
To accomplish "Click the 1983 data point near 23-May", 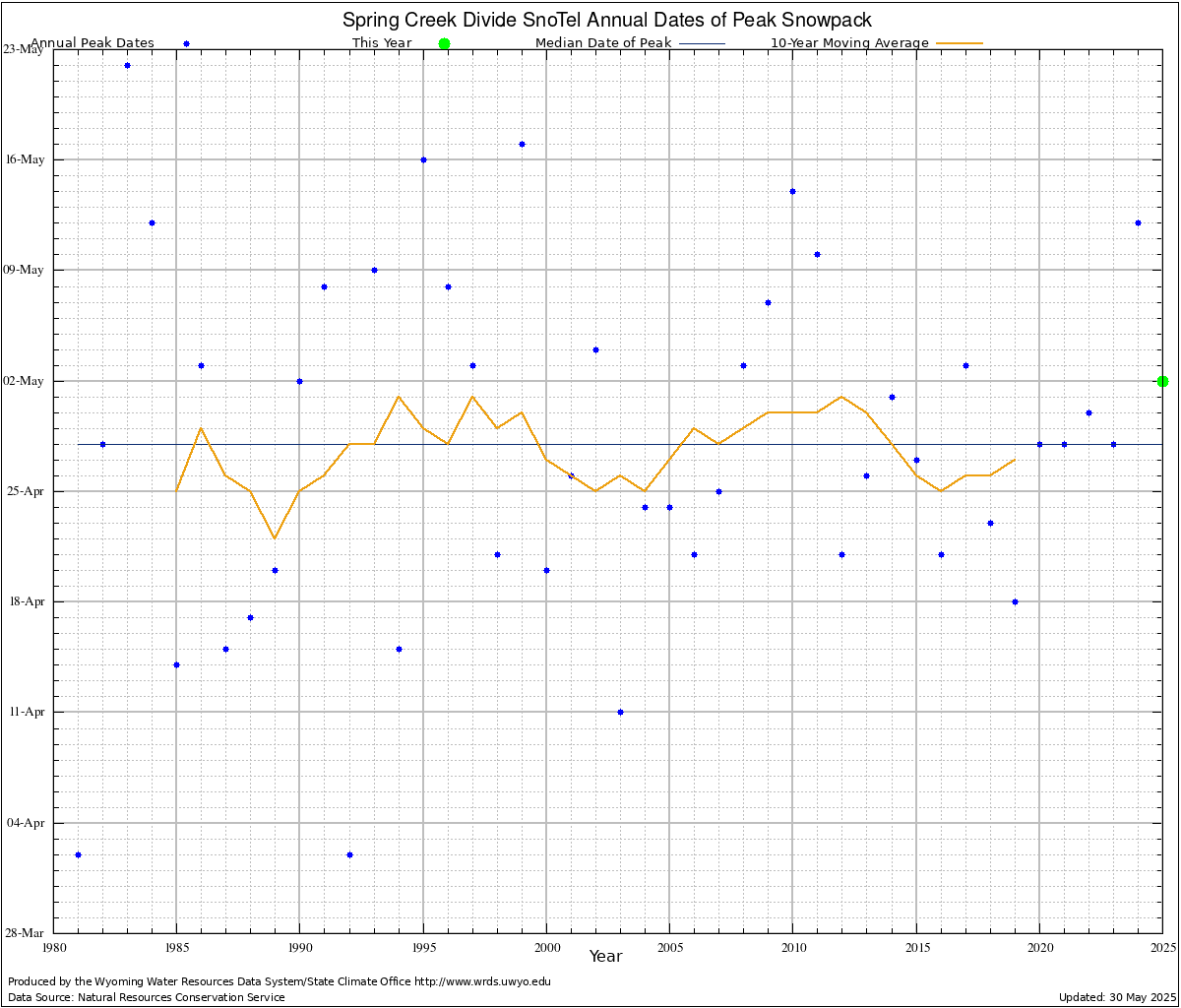I will (127, 65).
